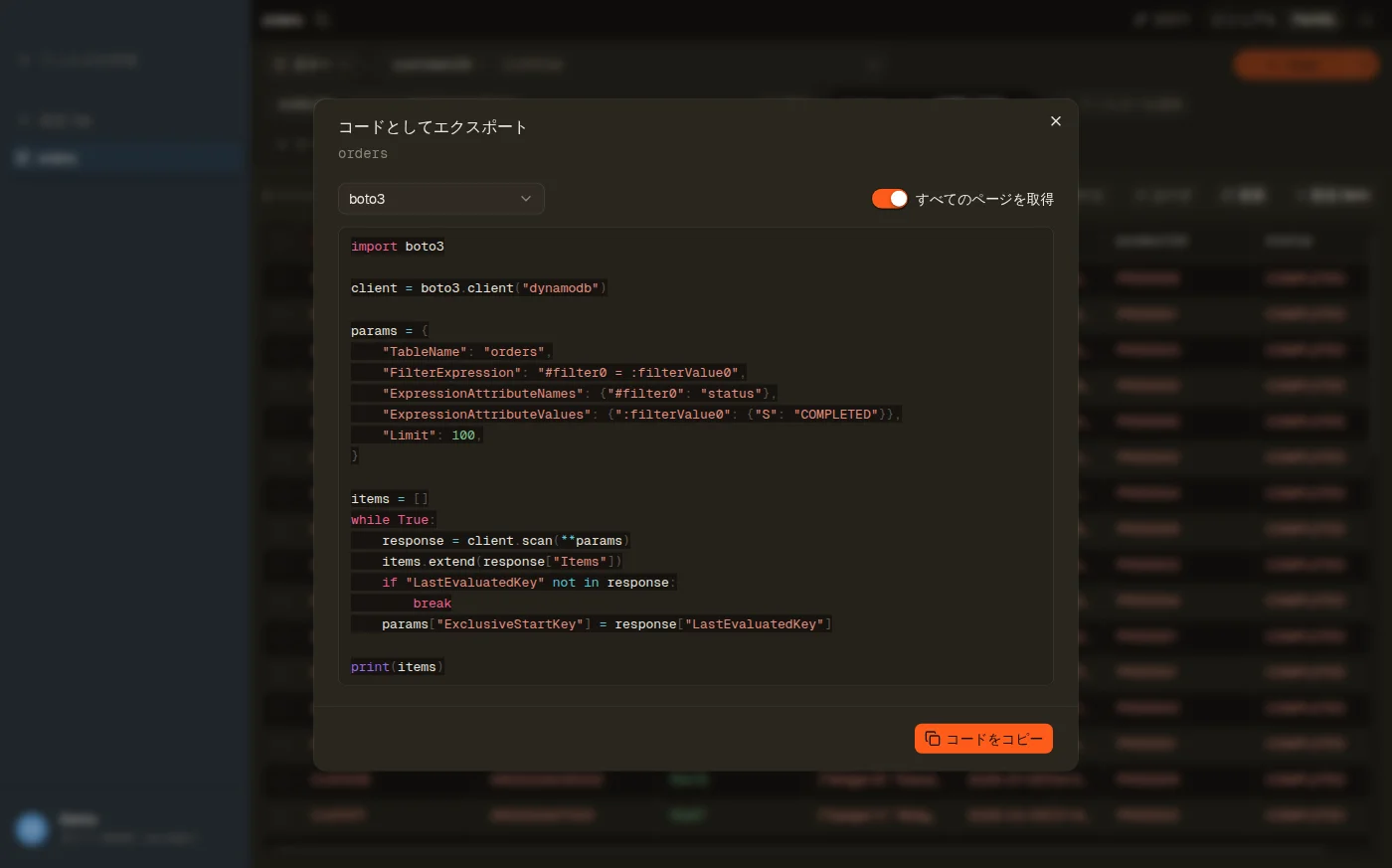Click the orders table name under the title
Image resolution: width=1392 pixels, height=868 pixels.
pos(363,154)
